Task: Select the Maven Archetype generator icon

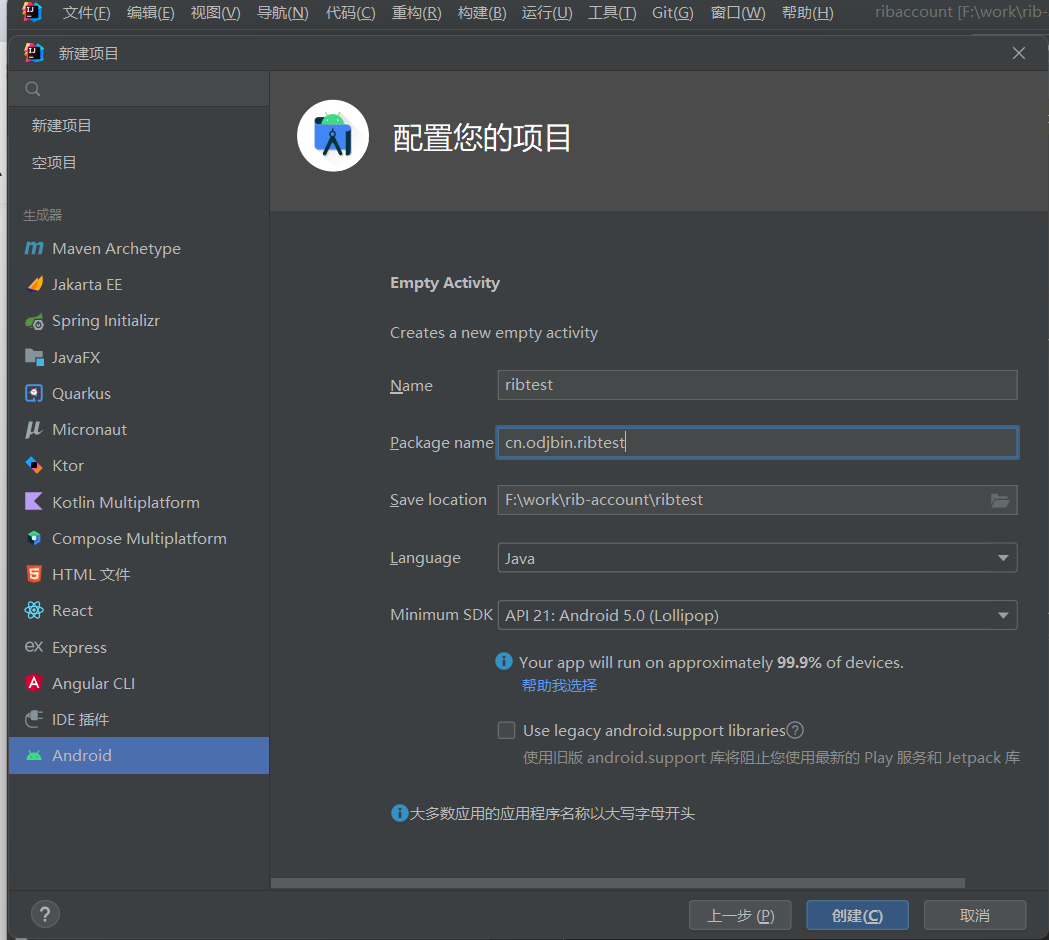Action: [34, 248]
